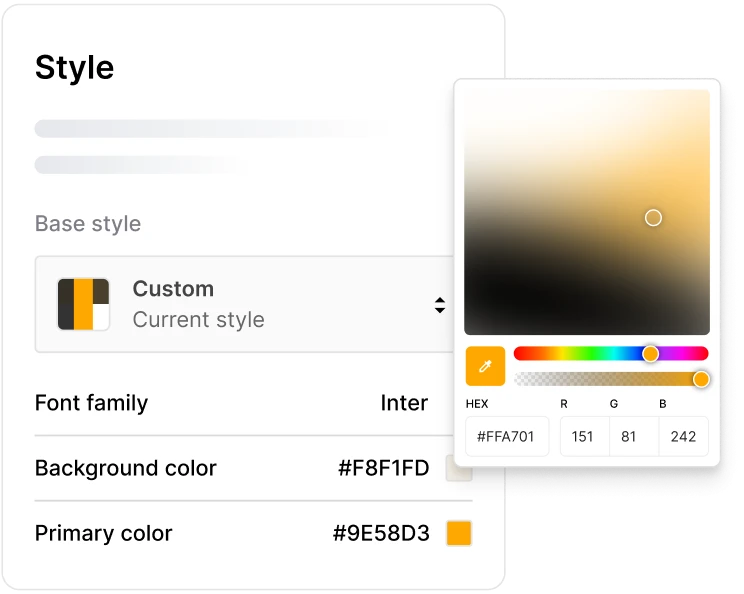
Task: Click the Font family label
Action: tap(91, 403)
